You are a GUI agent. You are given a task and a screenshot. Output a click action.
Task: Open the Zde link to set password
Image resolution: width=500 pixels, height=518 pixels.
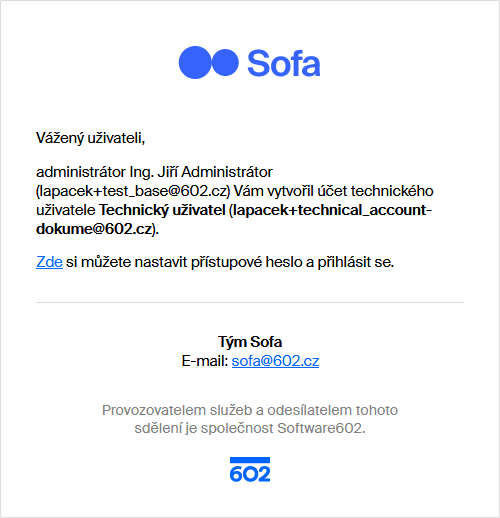[49, 262]
